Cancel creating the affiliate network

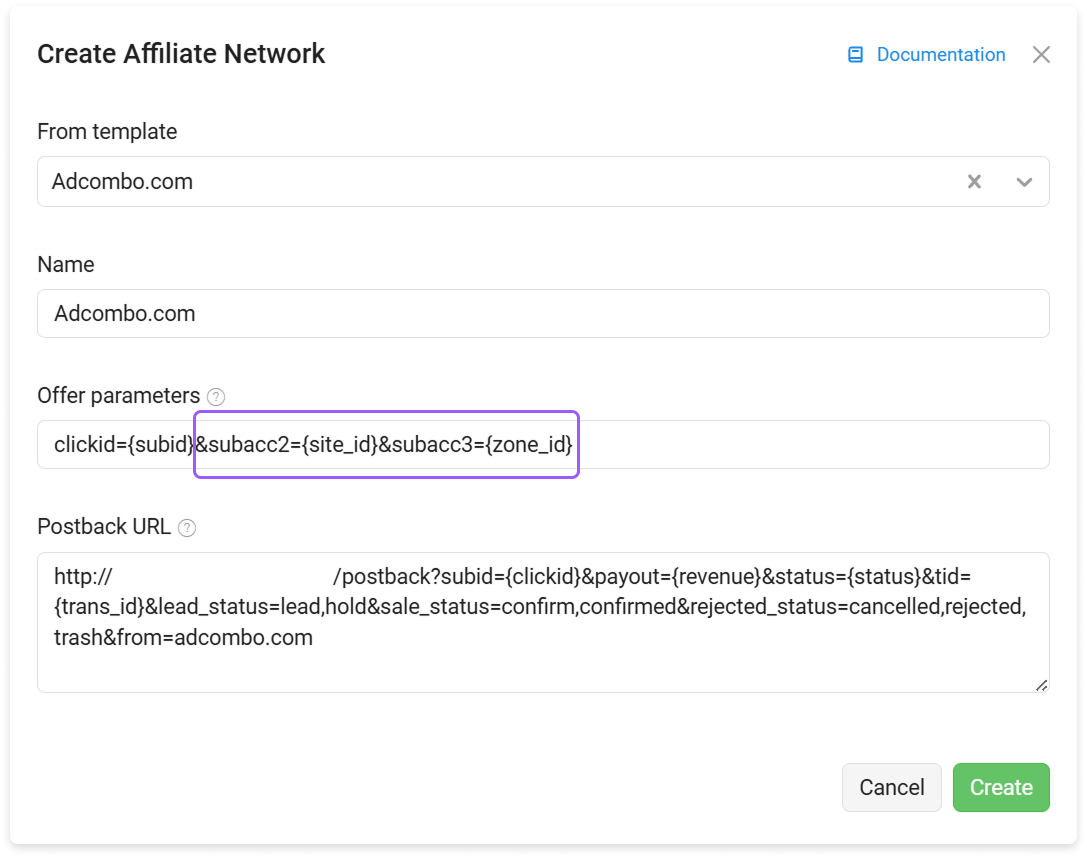click(892, 787)
